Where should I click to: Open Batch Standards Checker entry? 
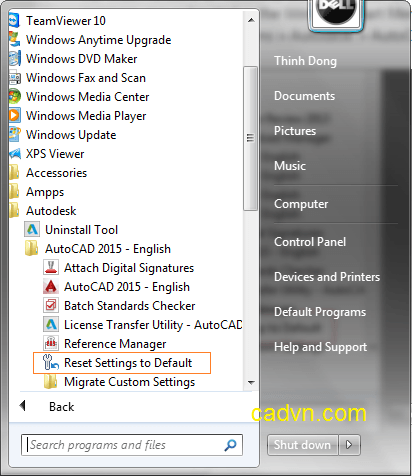click(x=129, y=306)
